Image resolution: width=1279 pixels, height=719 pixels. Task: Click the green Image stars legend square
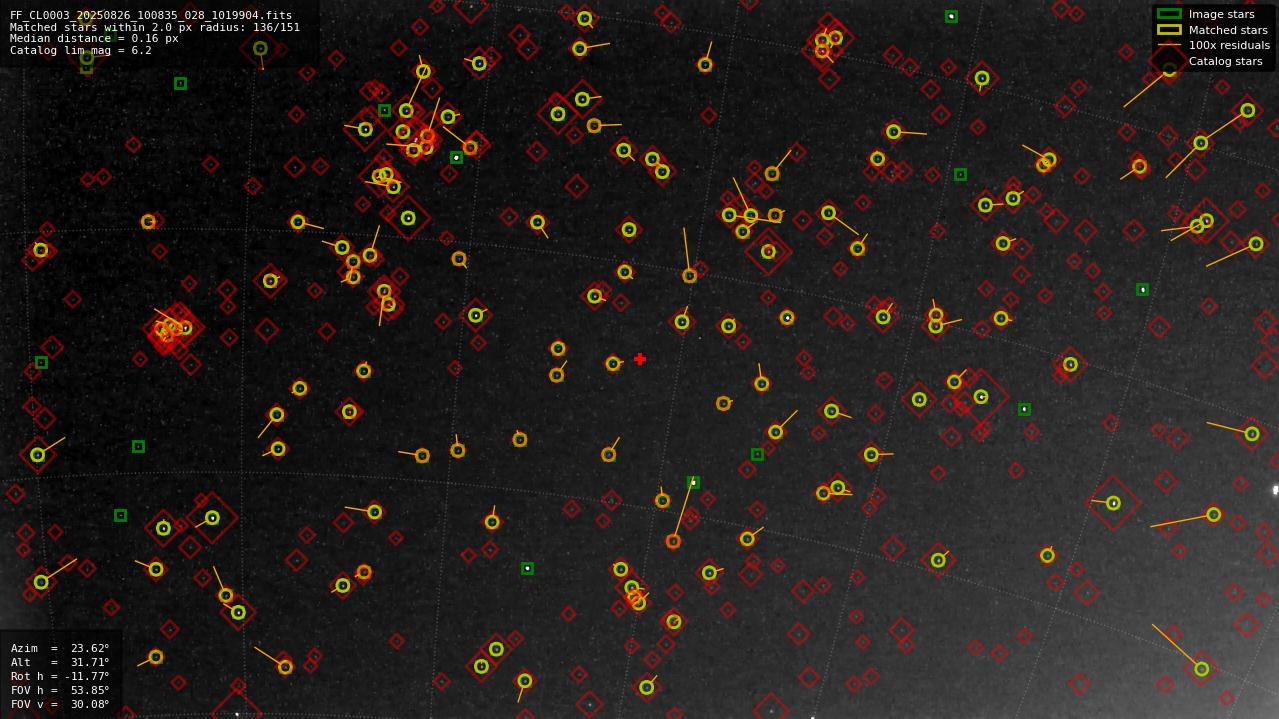click(x=1168, y=14)
